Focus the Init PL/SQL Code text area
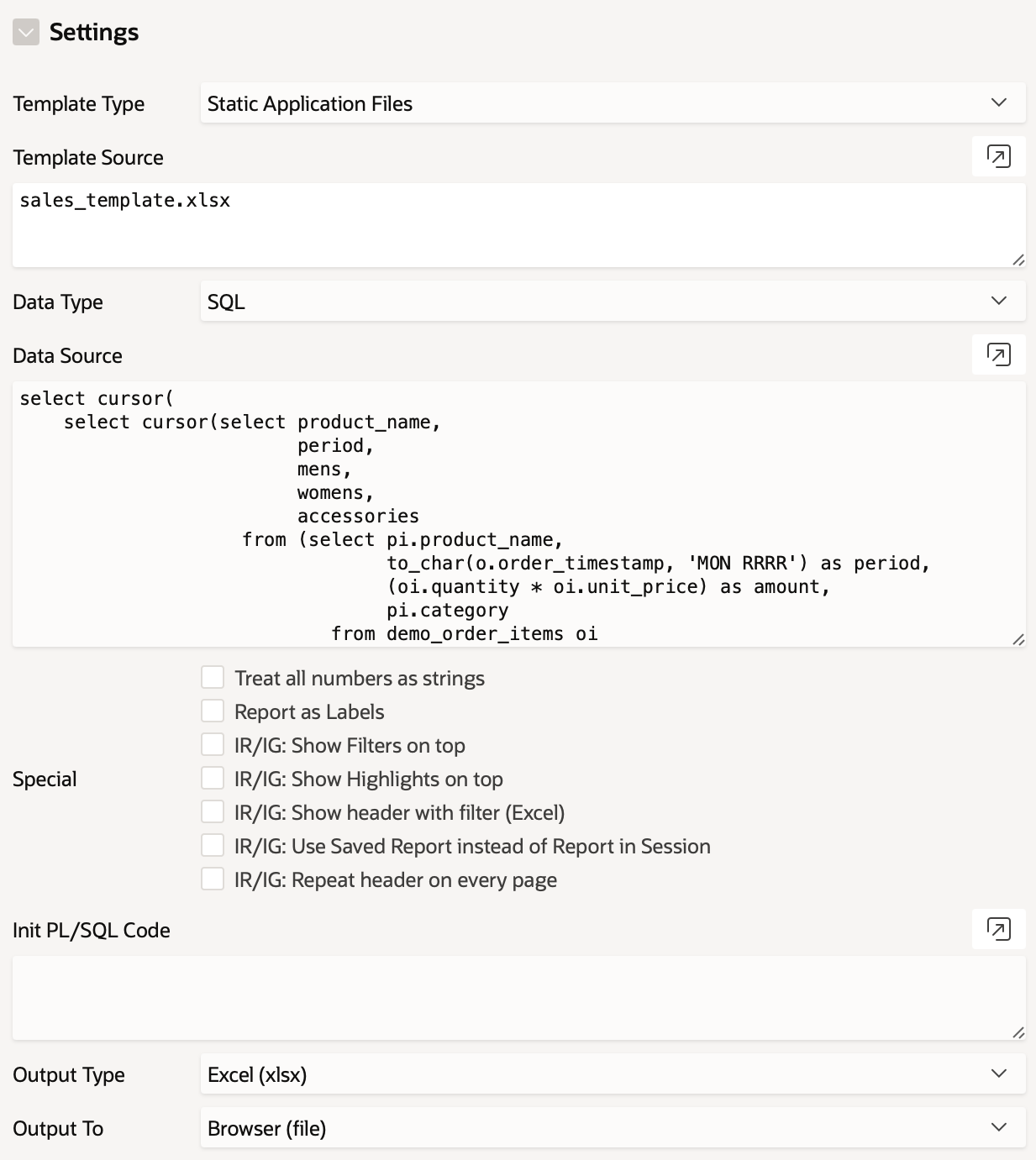Viewport: 1036px width, 1160px height. coord(518,998)
